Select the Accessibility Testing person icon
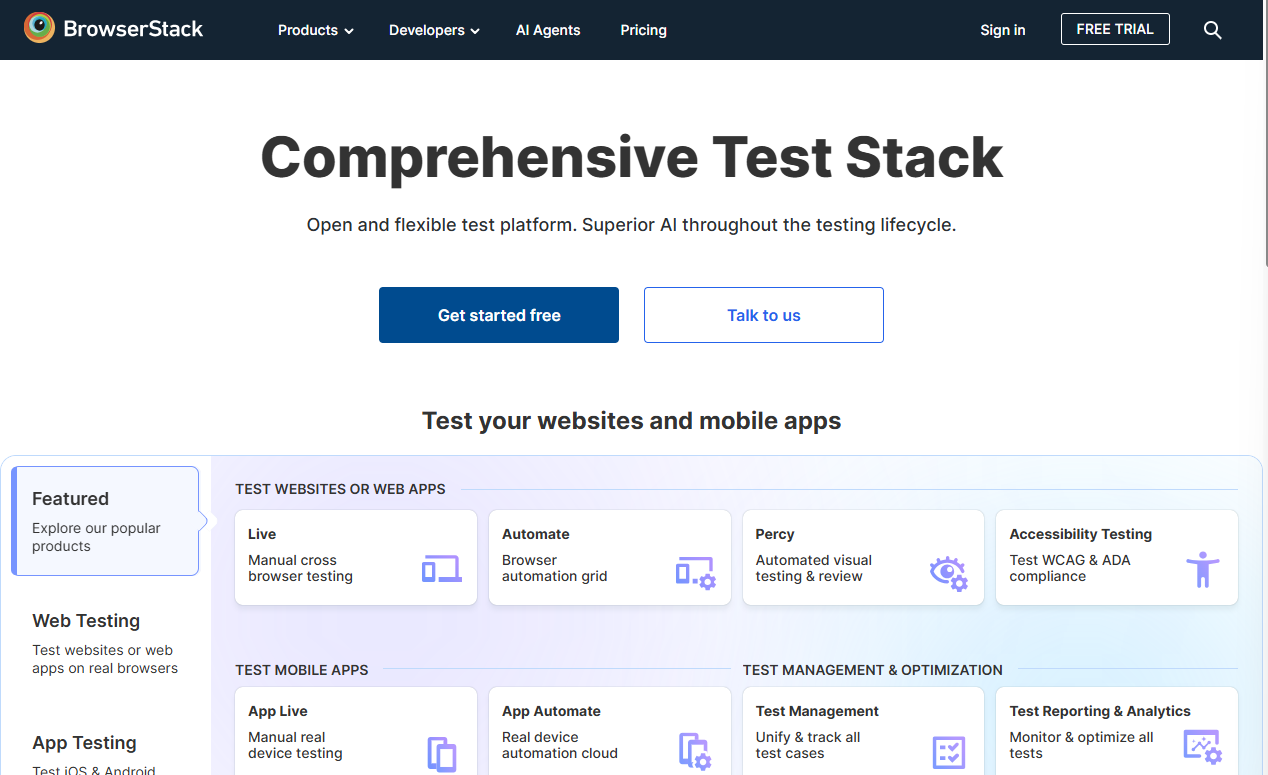Image resolution: width=1268 pixels, height=775 pixels. [x=1202, y=568]
